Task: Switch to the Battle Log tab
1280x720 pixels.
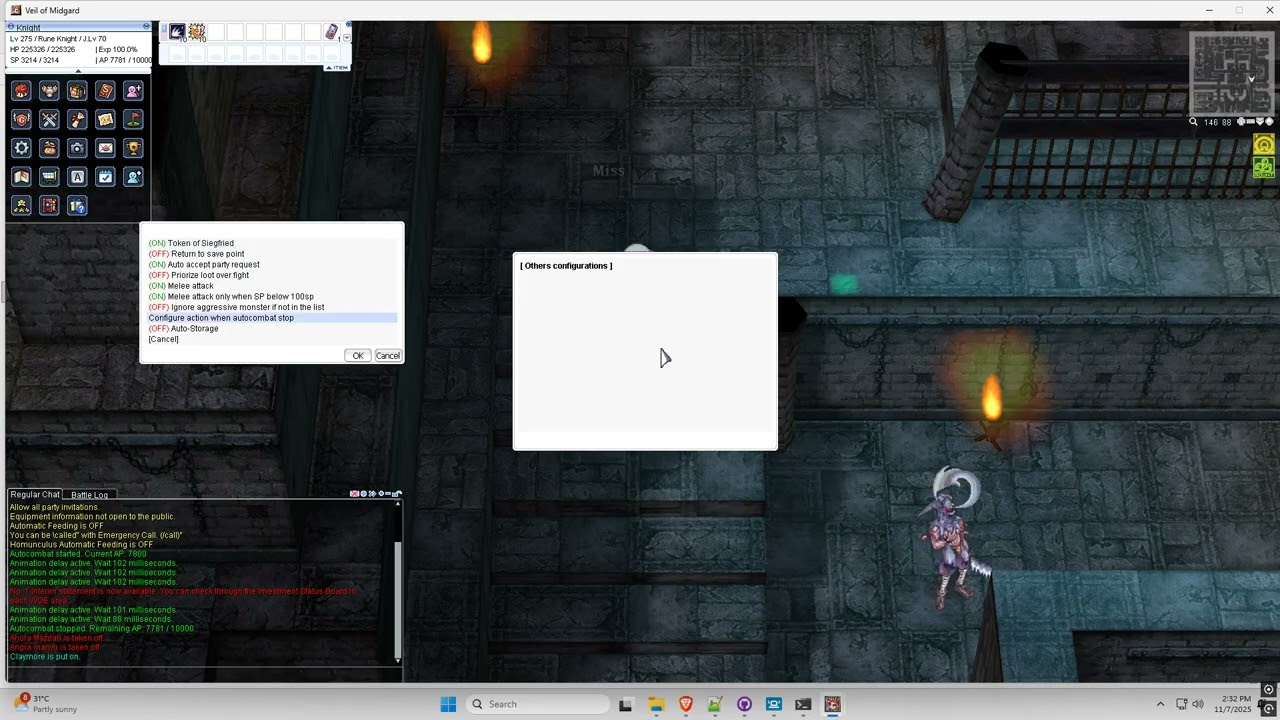Action: [x=89, y=495]
